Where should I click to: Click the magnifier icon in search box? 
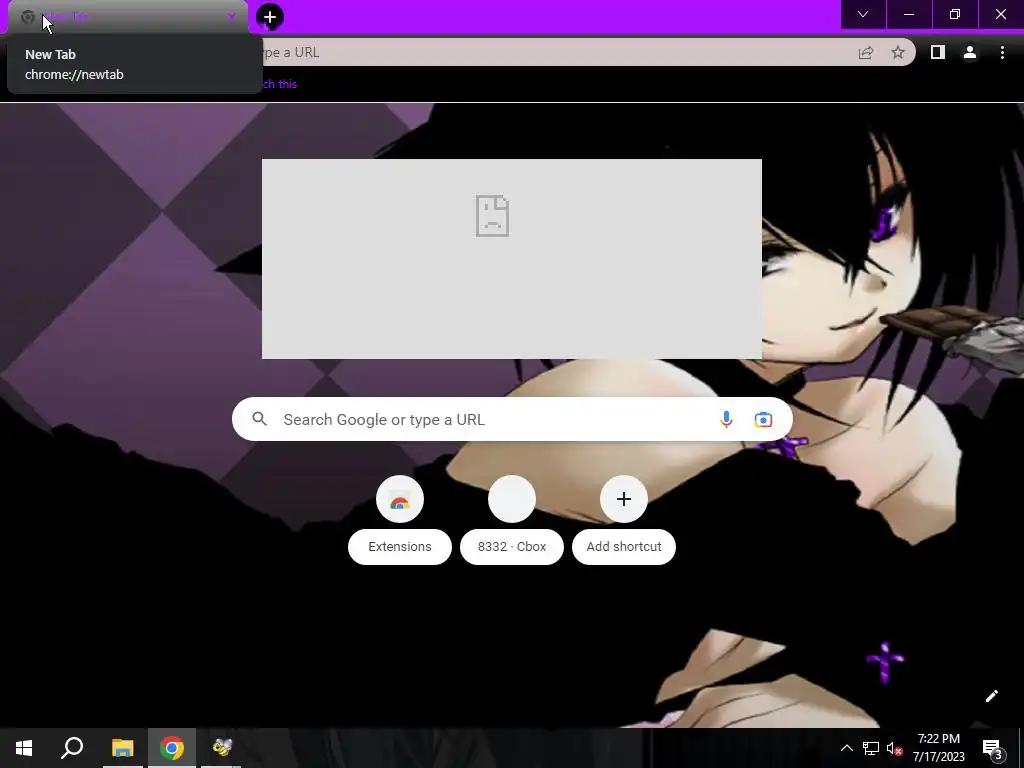(x=259, y=419)
